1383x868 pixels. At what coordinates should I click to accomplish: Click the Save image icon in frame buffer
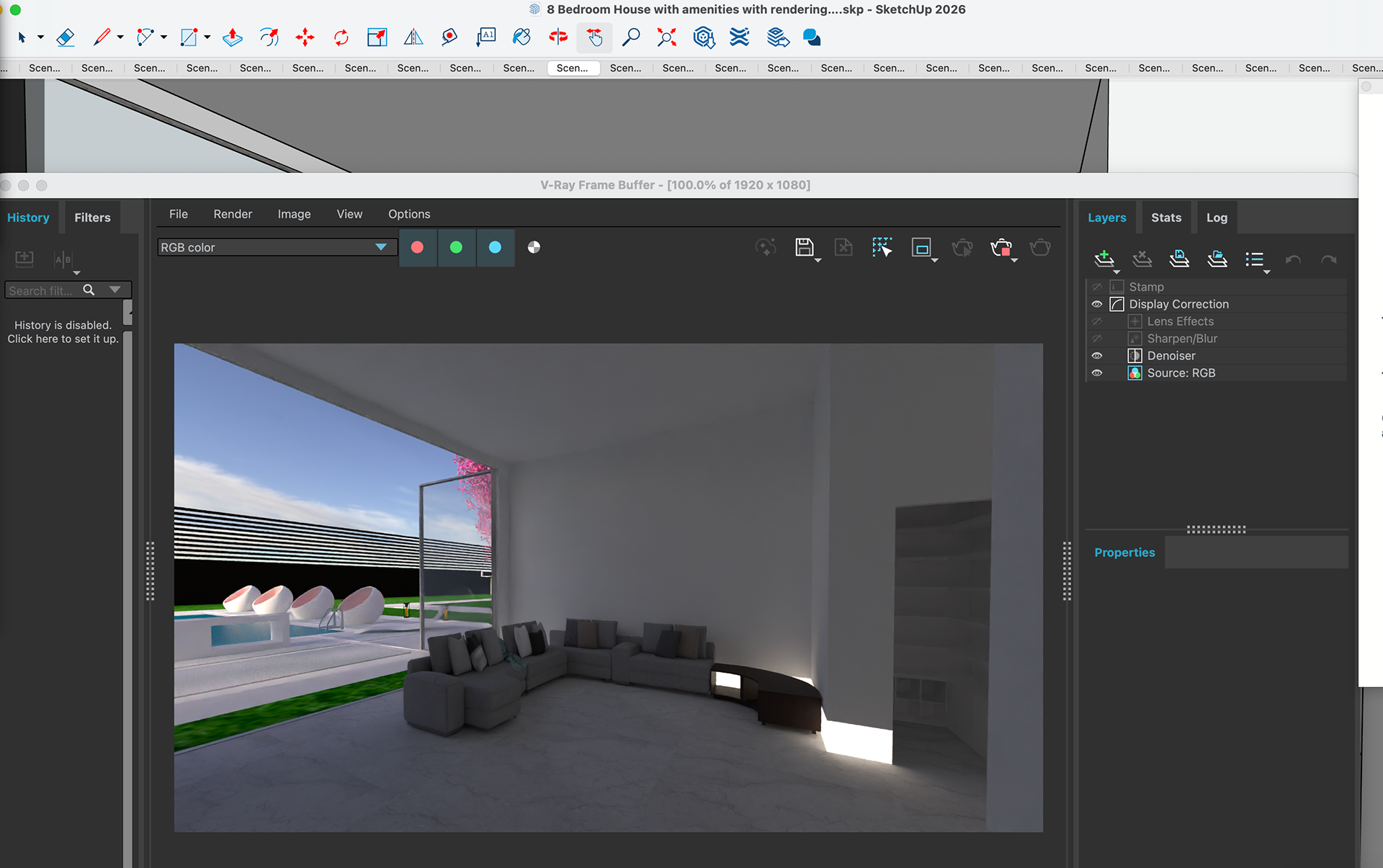pos(804,248)
